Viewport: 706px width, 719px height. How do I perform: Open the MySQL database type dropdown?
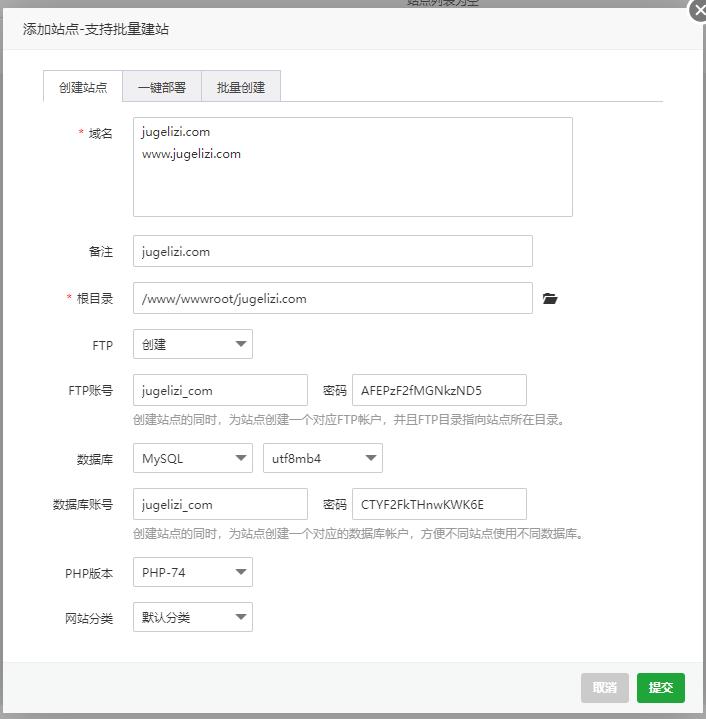193,458
